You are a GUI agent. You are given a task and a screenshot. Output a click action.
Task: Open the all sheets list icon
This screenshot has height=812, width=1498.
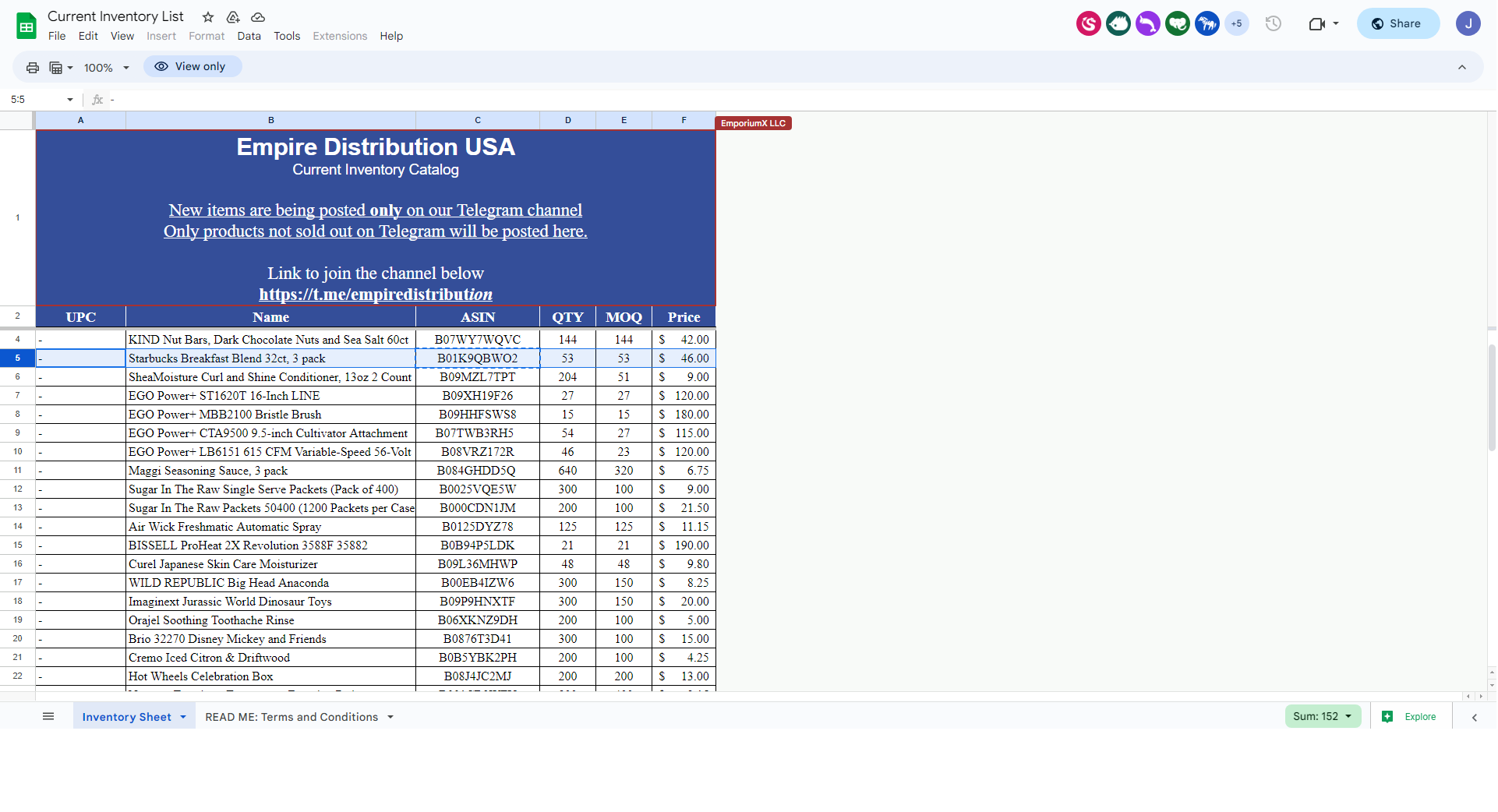coord(48,717)
